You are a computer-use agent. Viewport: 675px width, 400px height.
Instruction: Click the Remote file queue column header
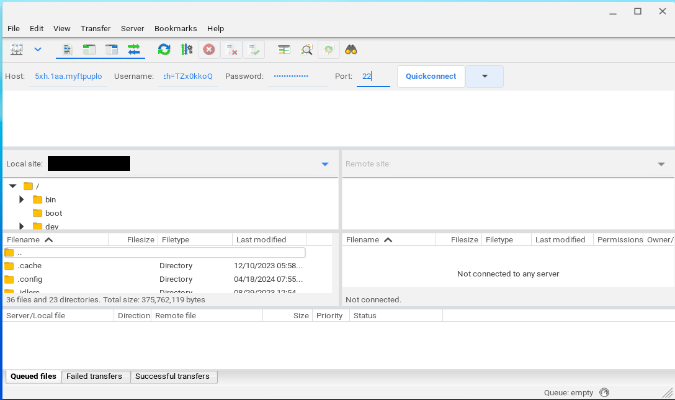[207, 316]
